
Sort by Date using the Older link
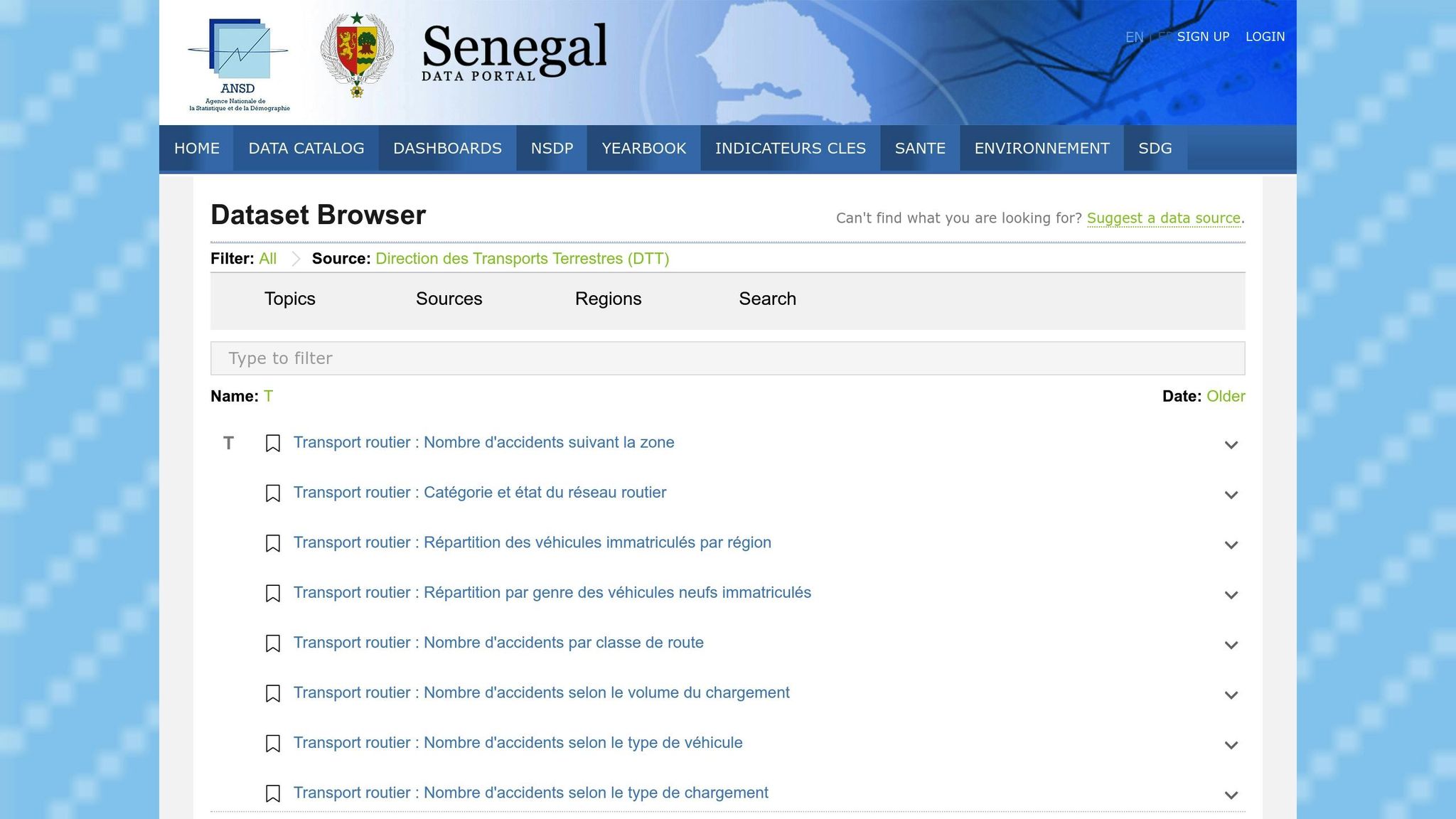[1225, 396]
